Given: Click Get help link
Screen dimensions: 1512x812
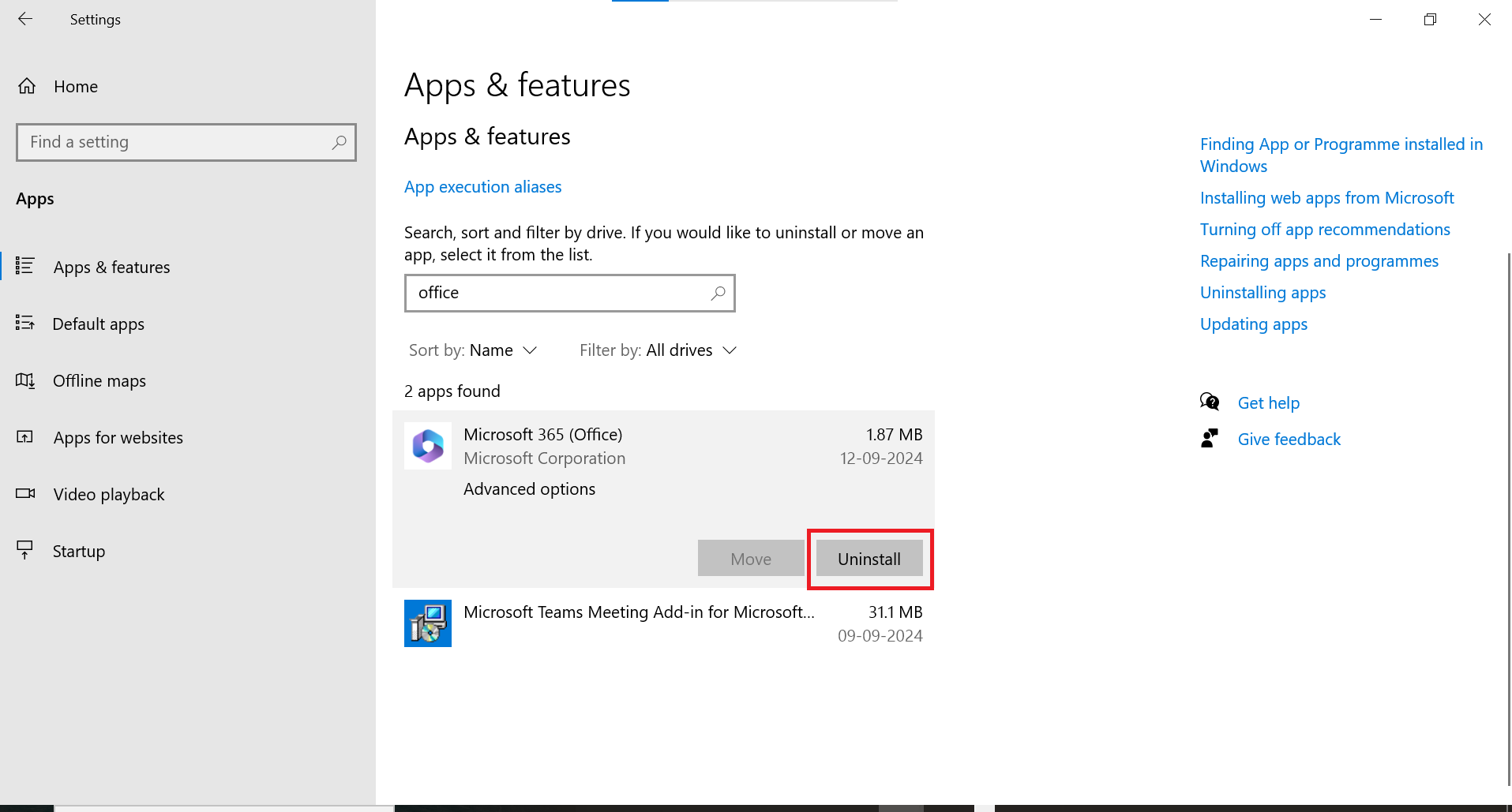Looking at the screenshot, I should tap(1268, 403).
